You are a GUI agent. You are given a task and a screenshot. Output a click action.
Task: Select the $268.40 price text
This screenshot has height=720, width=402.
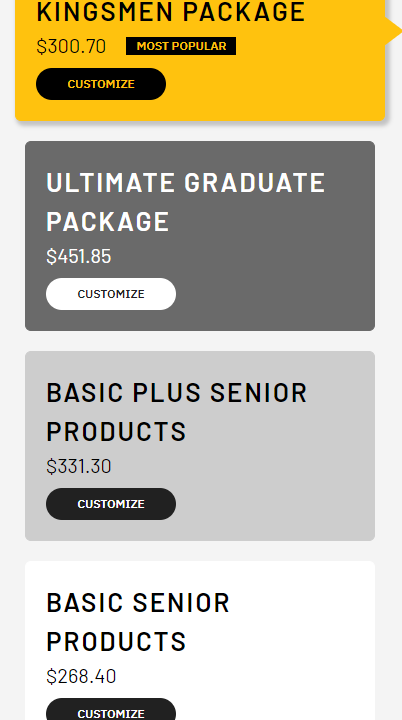coord(81,676)
